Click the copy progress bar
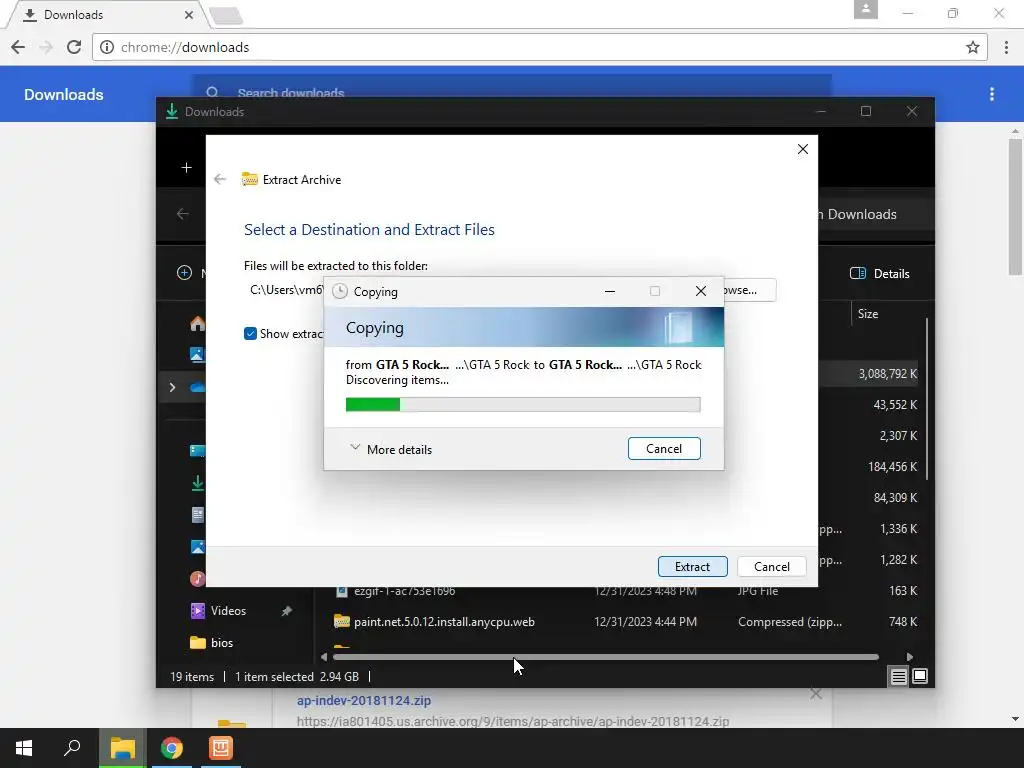 [522, 405]
